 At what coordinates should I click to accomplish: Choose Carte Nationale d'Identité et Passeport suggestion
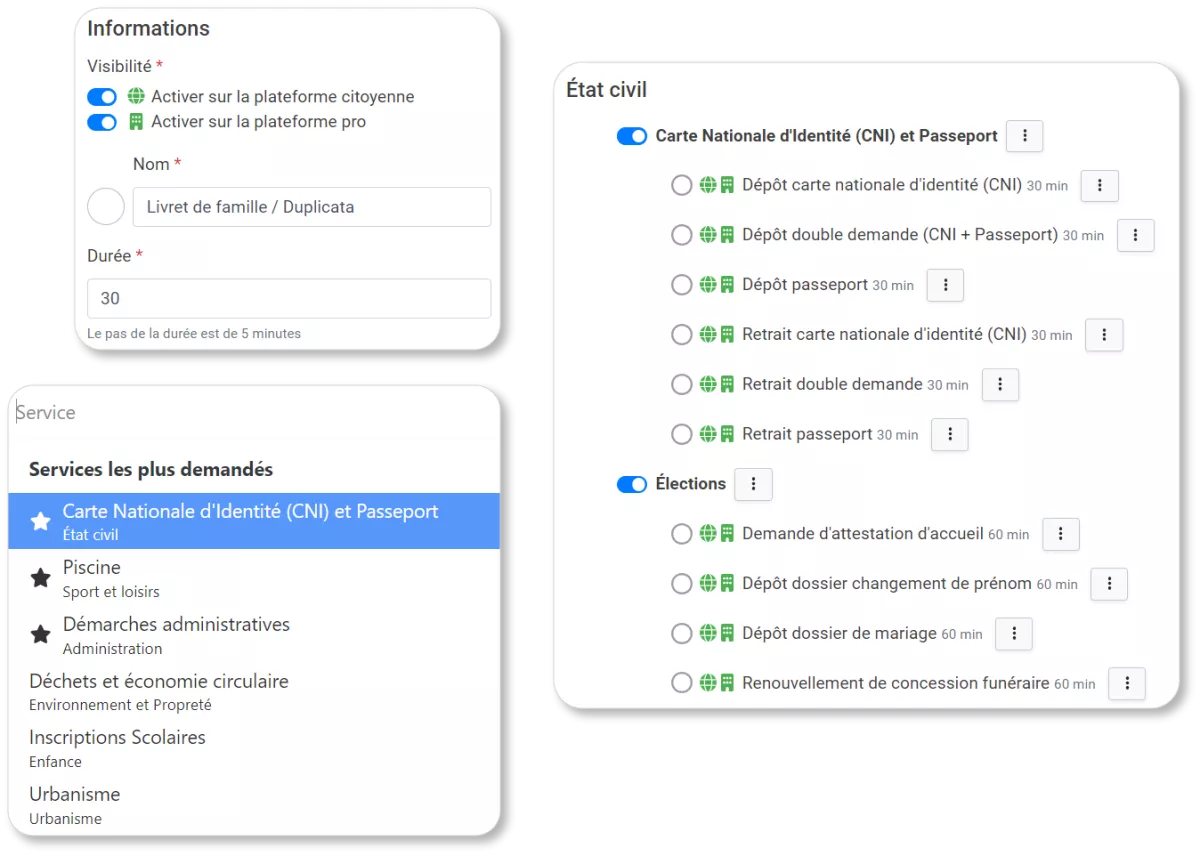(254, 521)
